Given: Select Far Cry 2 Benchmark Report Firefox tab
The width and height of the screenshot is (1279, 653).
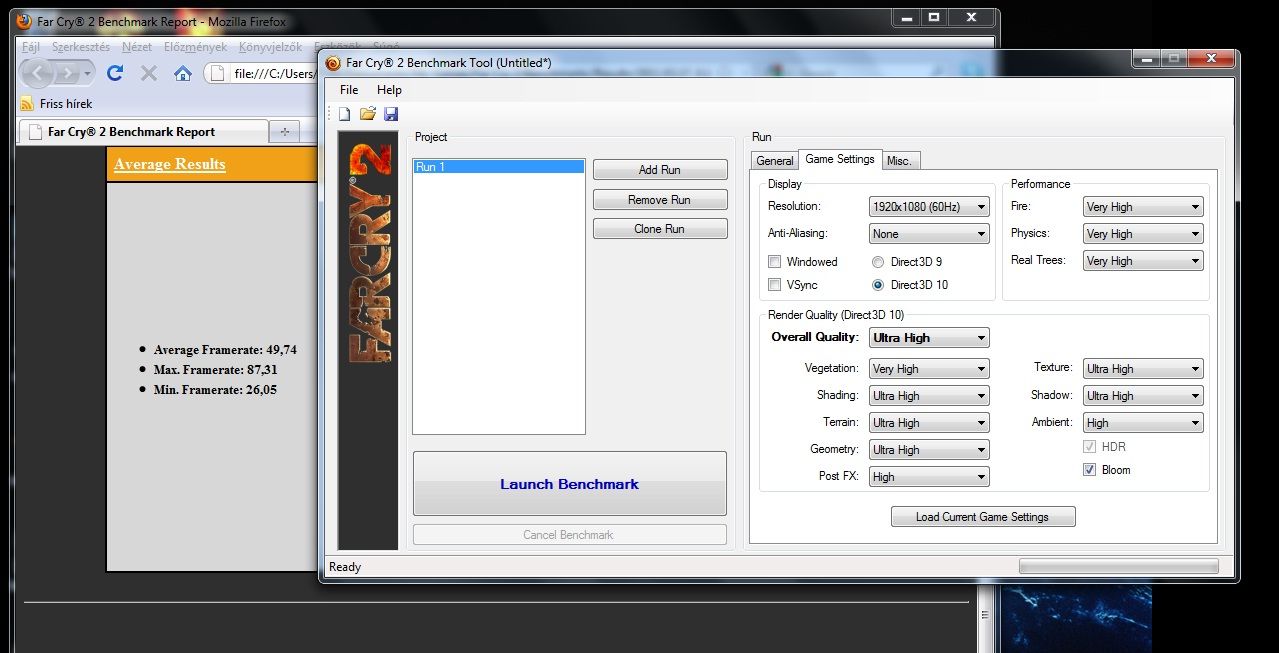Looking at the screenshot, I should (x=143, y=131).
